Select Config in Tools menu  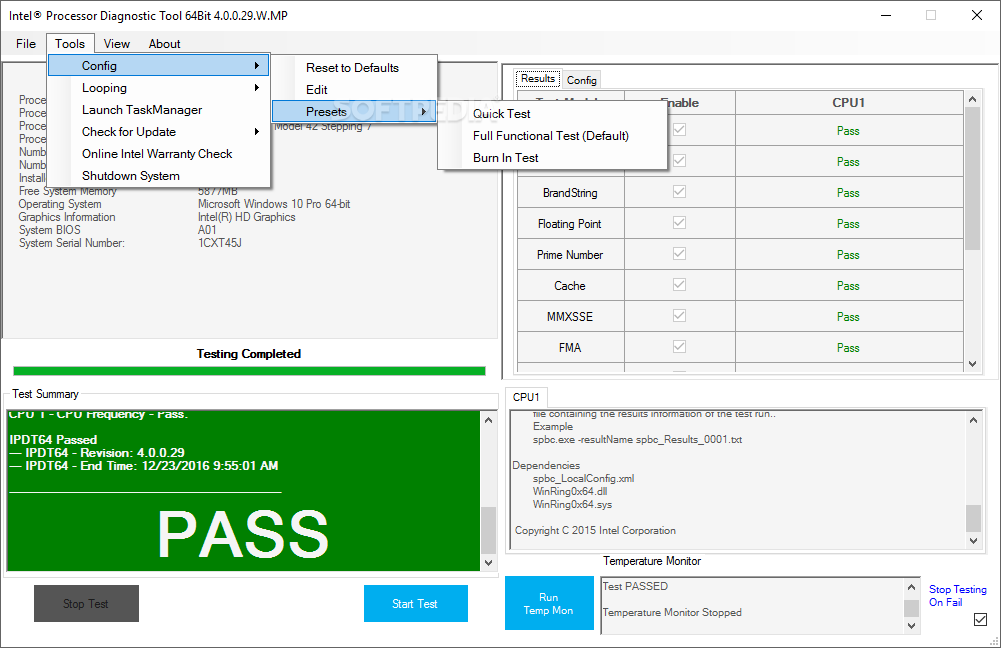point(158,65)
